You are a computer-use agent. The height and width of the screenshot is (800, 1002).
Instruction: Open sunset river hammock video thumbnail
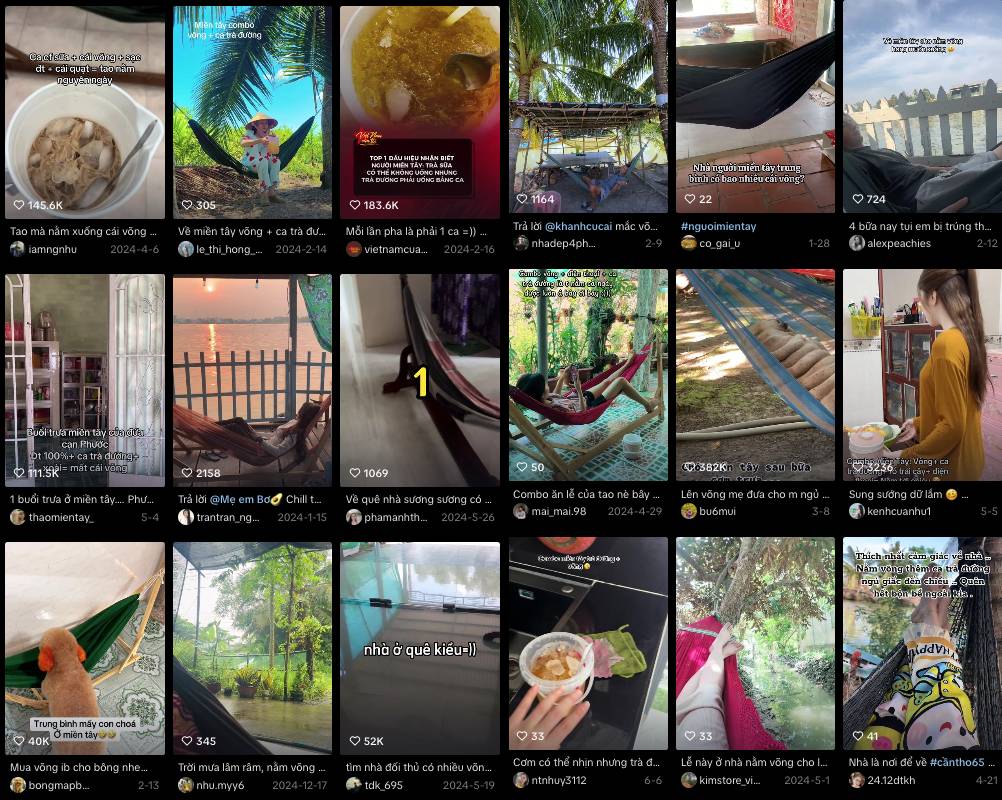[x=252, y=381]
